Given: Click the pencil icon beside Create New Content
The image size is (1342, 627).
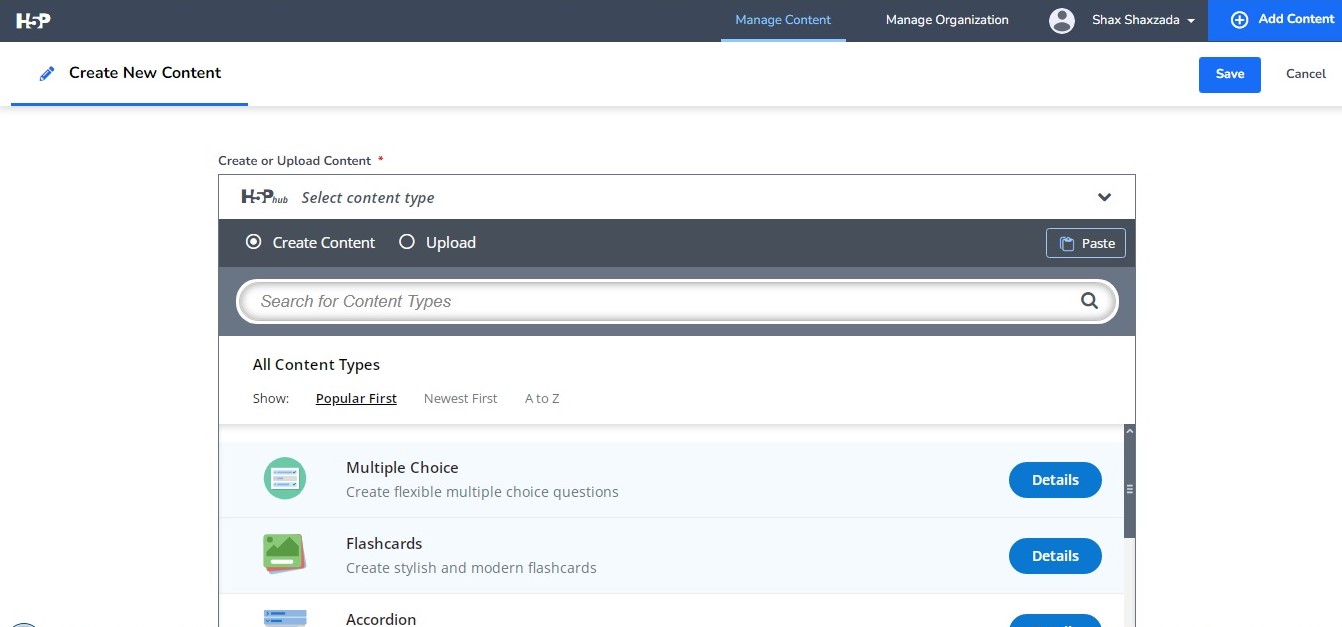Looking at the screenshot, I should (46, 73).
